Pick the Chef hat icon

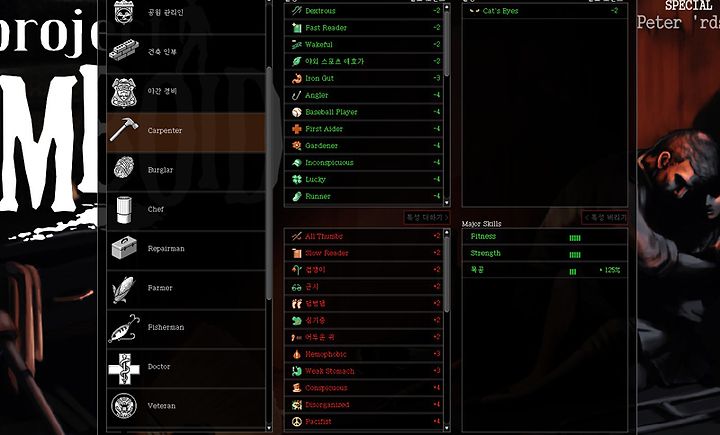(124, 209)
